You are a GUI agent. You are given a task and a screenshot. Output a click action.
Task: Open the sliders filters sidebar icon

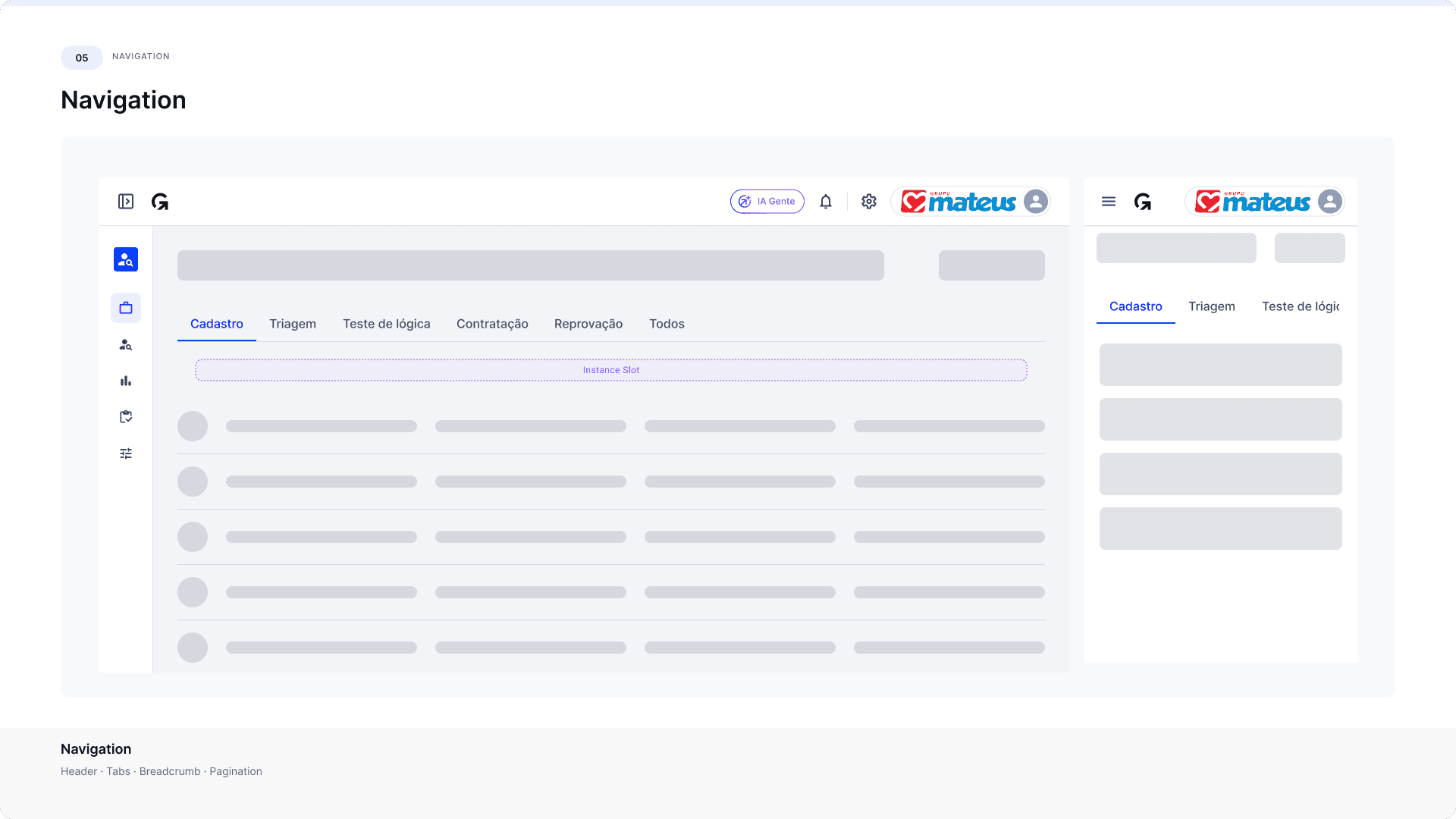point(126,453)
